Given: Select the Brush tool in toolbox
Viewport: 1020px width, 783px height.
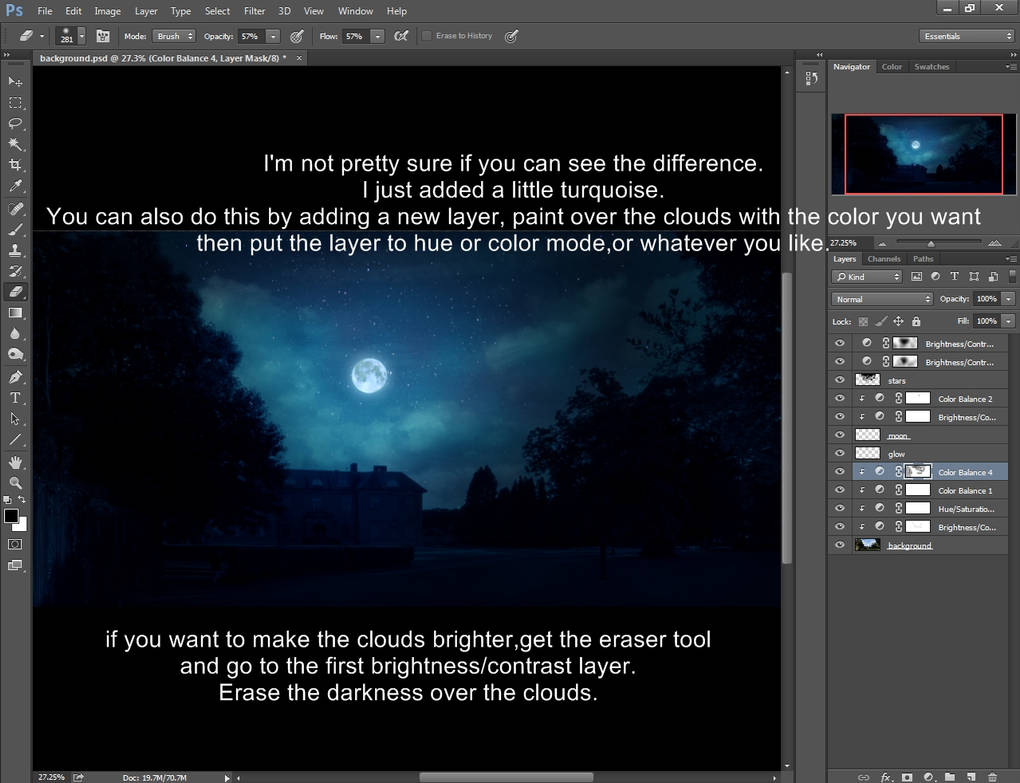Looking at the screenshot, I should point(15,230).
